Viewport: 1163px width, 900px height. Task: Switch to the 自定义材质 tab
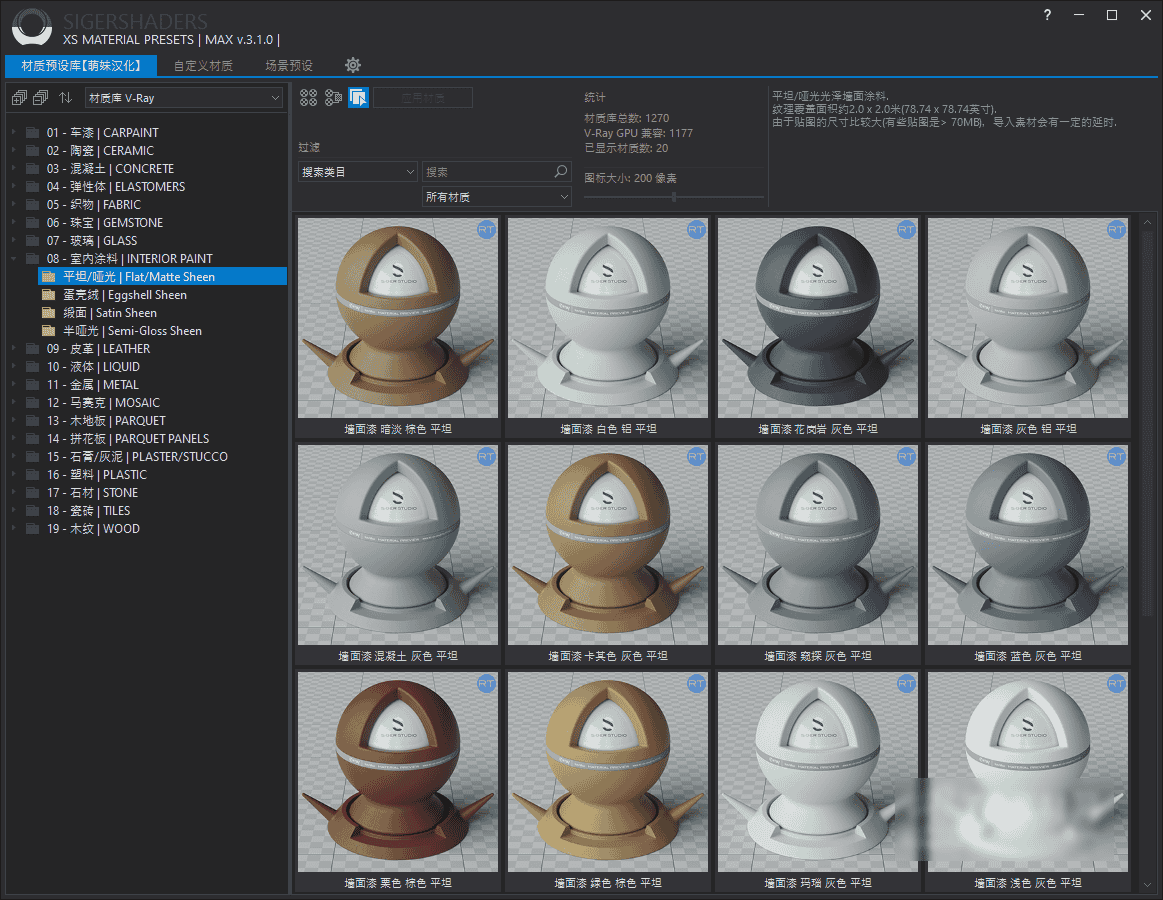[203, 65]
